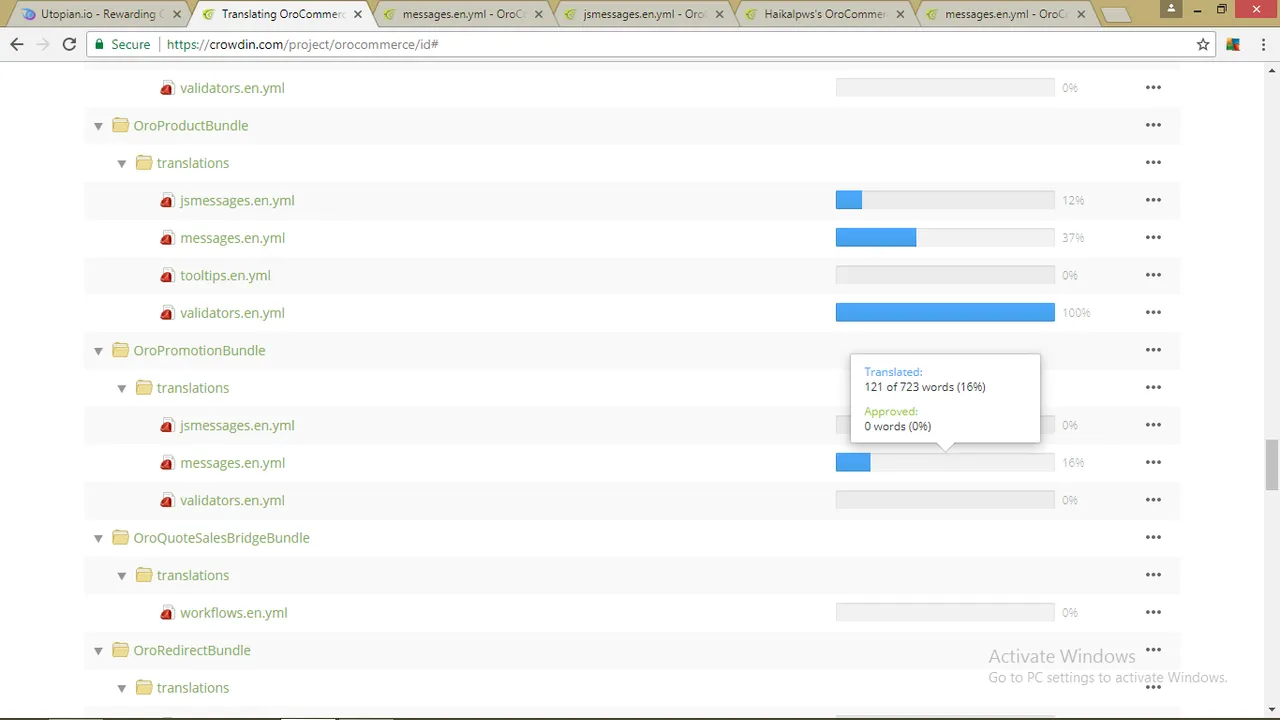Open more options for OroQuoteSalesBridgeBundle folder
This screenshot has width=1280, height=720.
click(x=1153, y=538)
